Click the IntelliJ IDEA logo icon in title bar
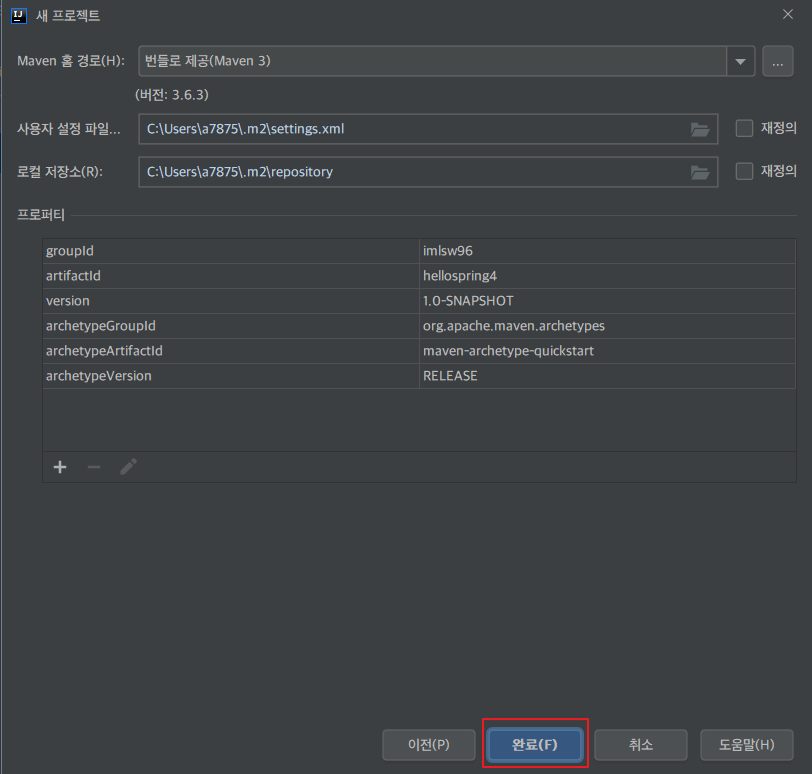Image resolution: width=812 pixels, height=774 pixels. [x=19, y=16]
